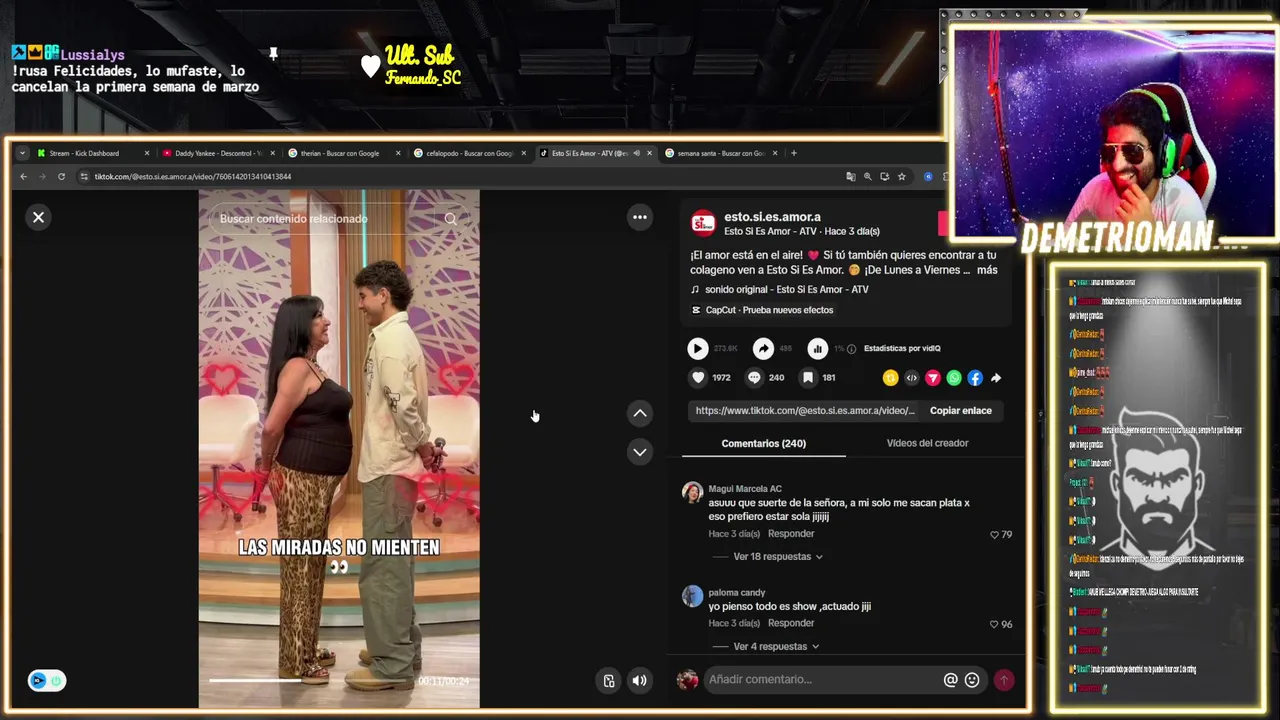1280x720 pixels.
Task: Click the info circle next to 1%
Action: tap(851, 349)
